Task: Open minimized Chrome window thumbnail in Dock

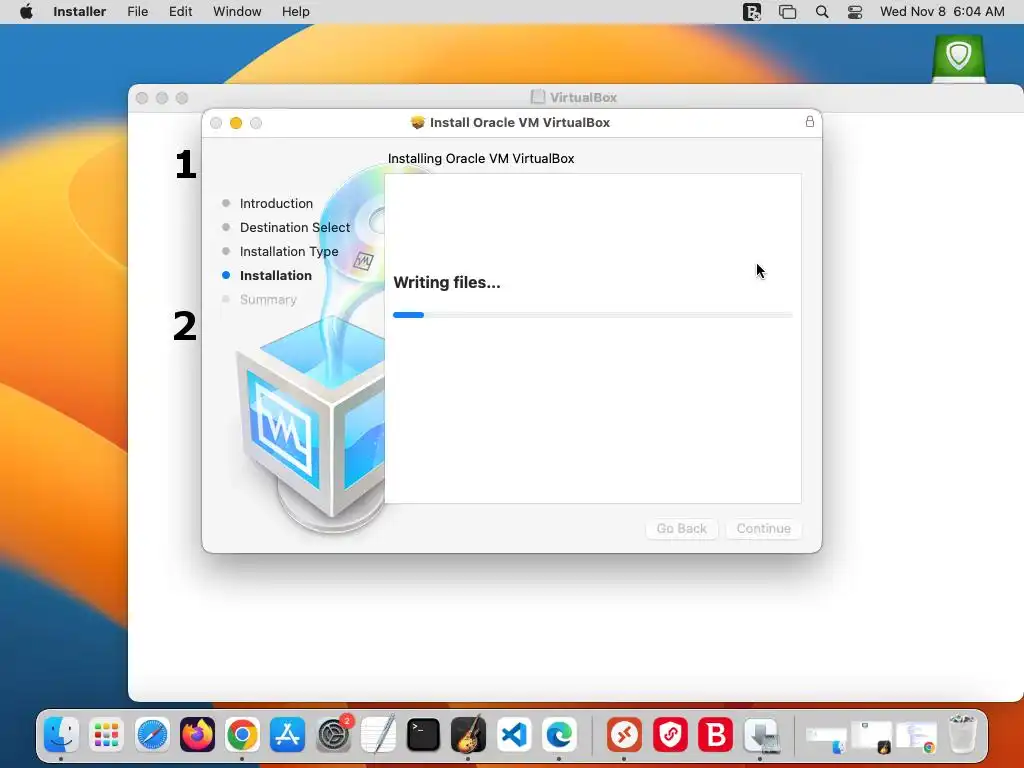Action: coord(917,736)
